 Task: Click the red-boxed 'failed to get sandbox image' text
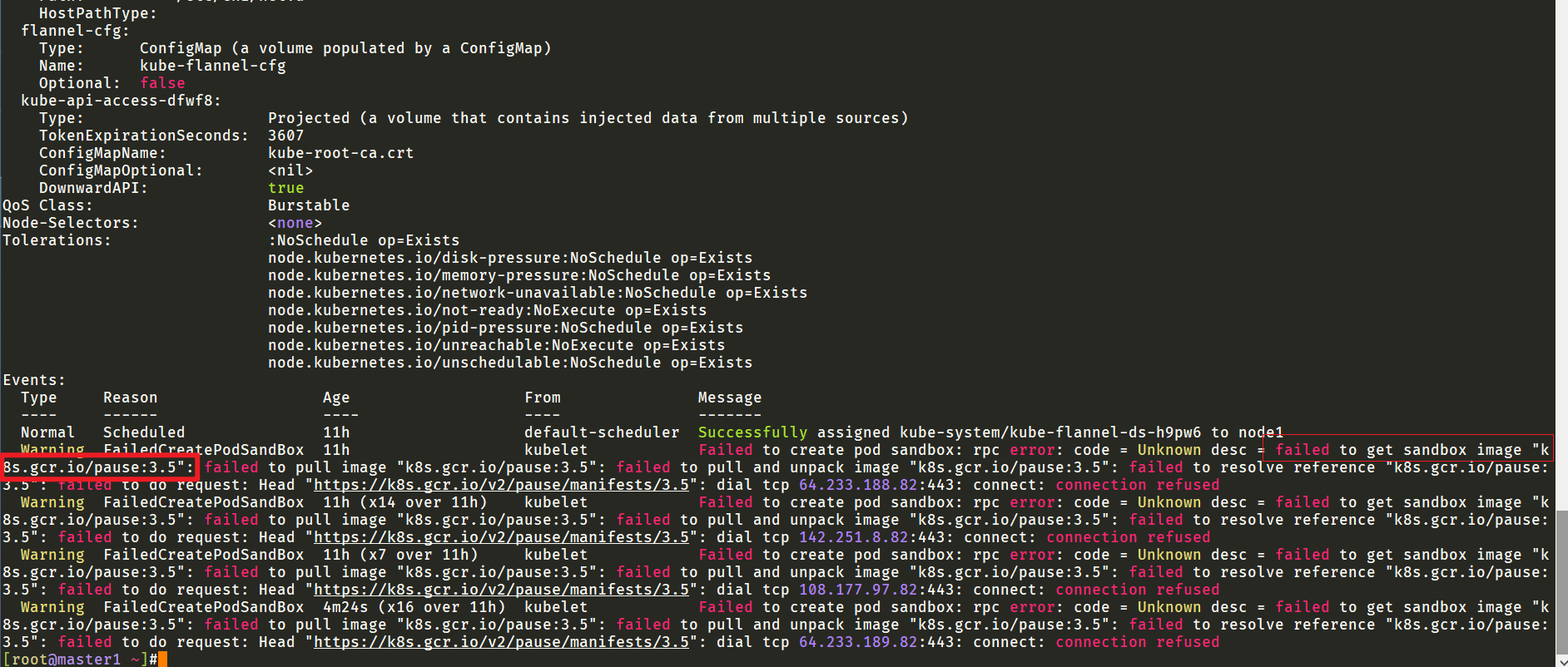(1407, 450)
